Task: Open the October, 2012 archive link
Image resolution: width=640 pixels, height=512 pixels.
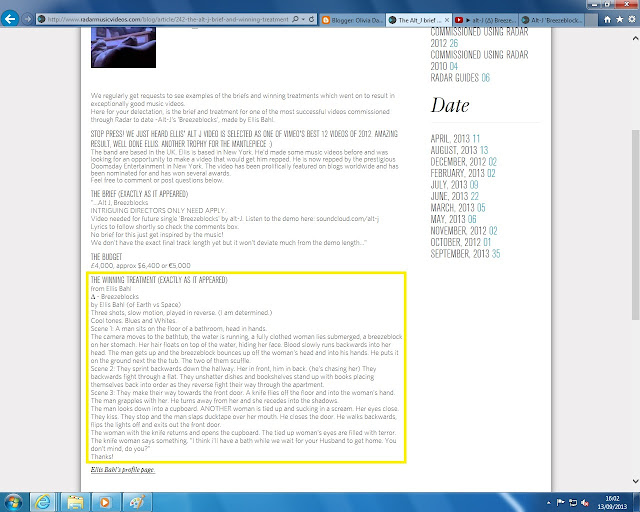Action: [461, 242]
